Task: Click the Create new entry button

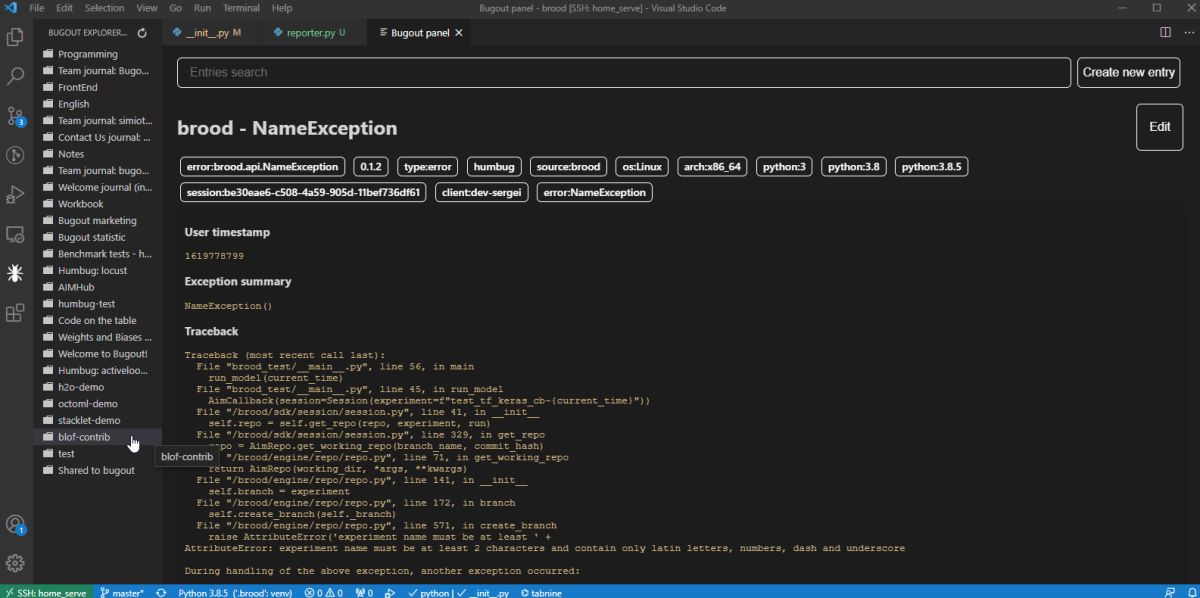Action: point(1128,72)
